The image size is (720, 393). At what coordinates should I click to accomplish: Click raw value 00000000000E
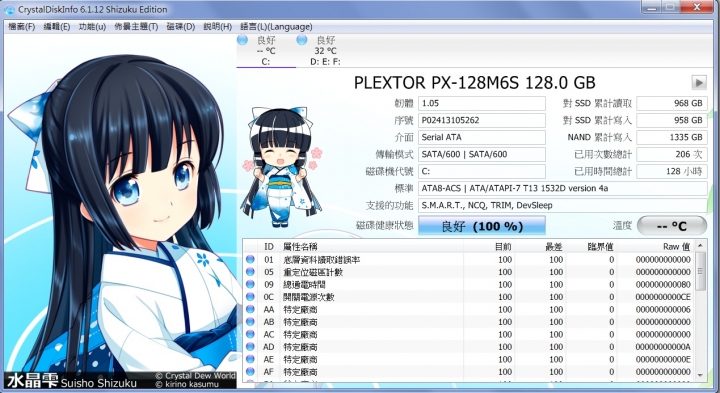[x=663, y=359]
